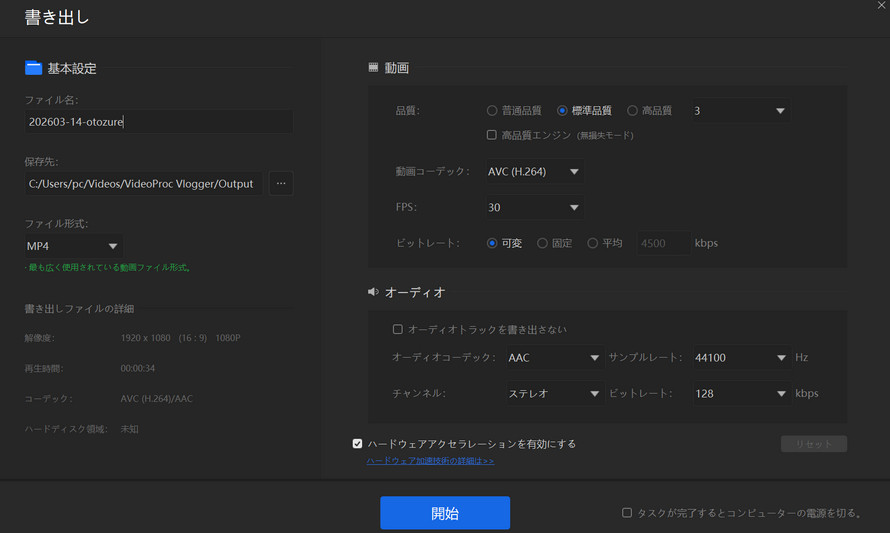
Task: Open the チャンネル ステレオ dropdown
Action: 554,394
